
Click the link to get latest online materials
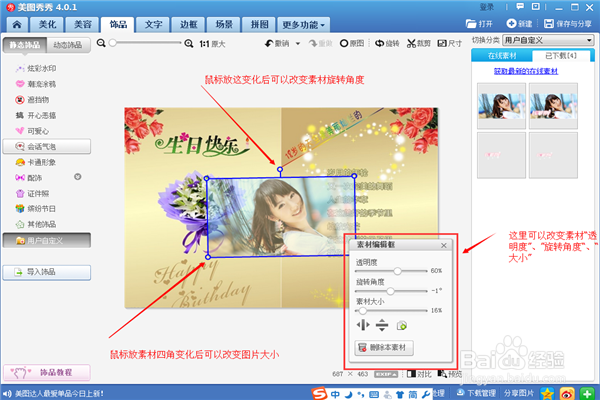(526, 71)
